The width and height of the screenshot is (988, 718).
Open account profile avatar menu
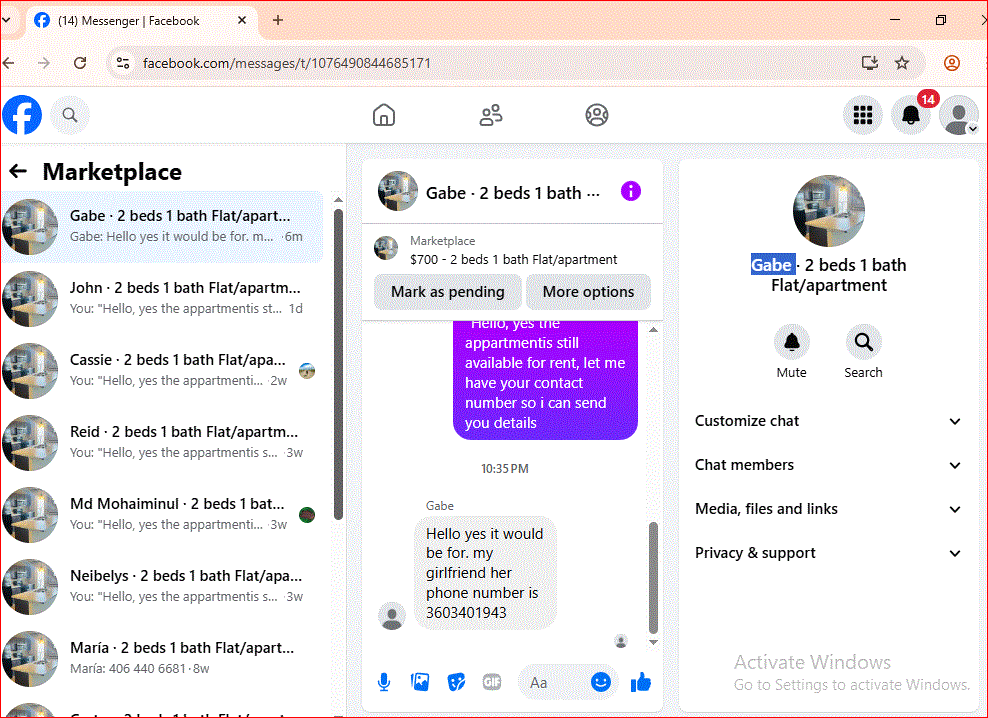click(x=958, y=115)
